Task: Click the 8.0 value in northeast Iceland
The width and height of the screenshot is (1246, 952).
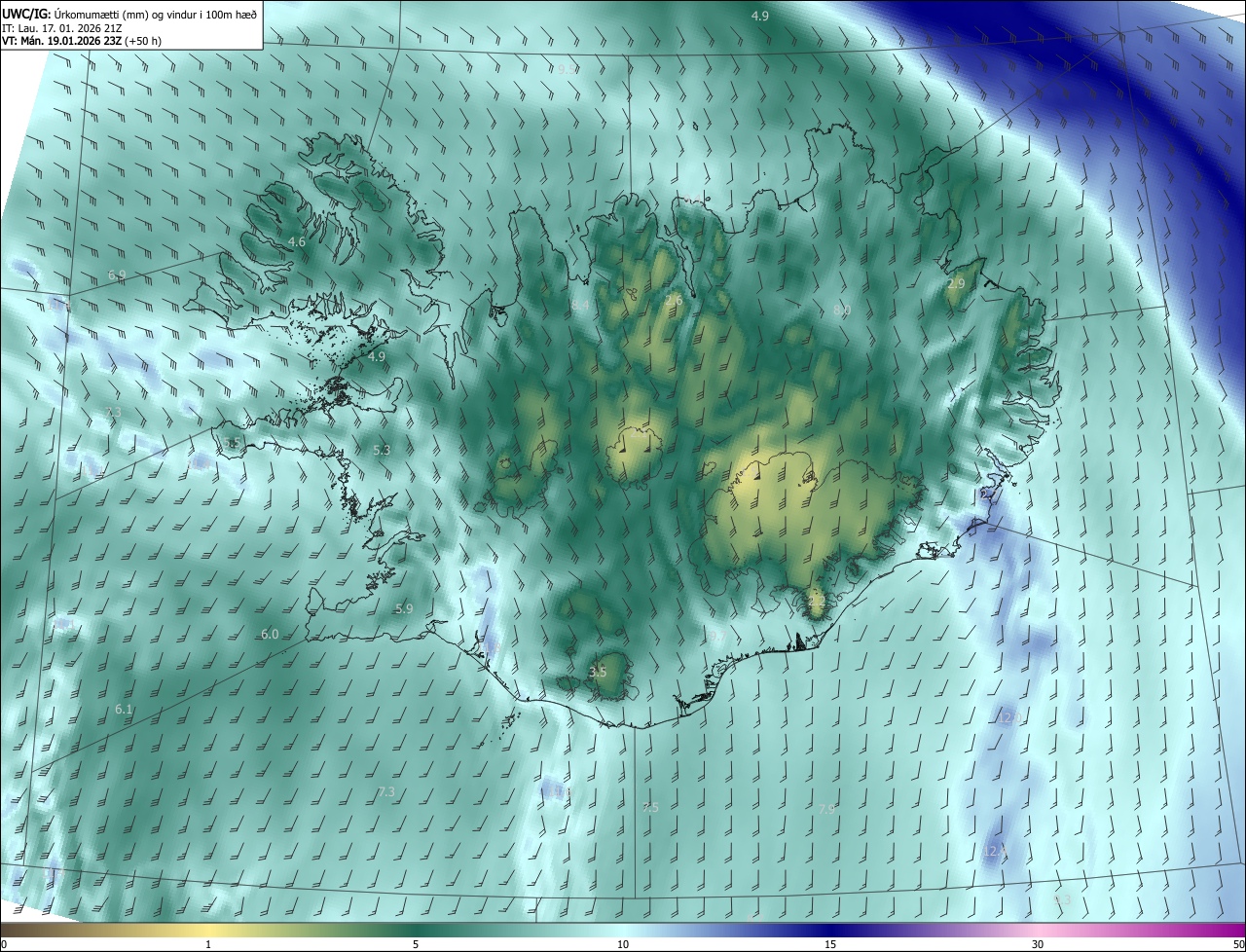Action: [842, 310]
